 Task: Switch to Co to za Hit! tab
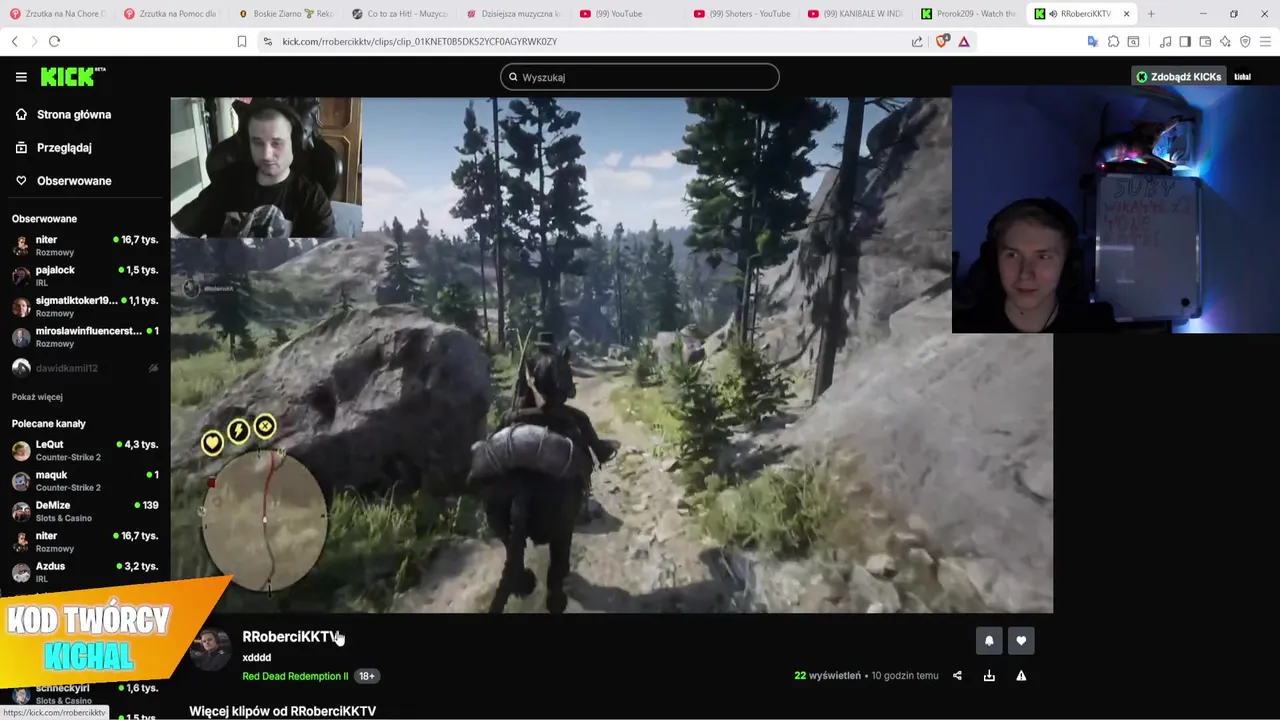400,14
